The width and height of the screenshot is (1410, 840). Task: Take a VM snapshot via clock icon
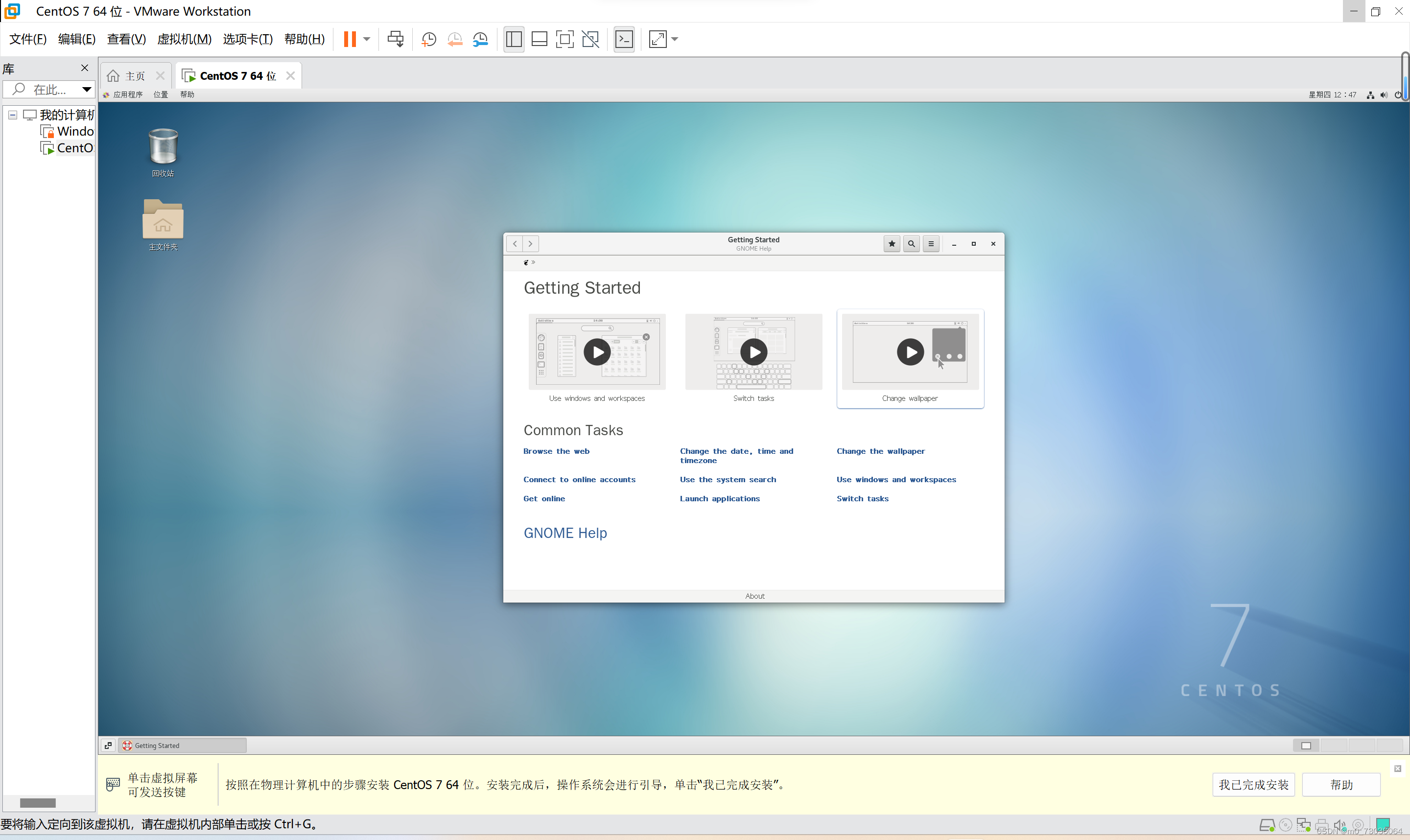pos(429,39)
